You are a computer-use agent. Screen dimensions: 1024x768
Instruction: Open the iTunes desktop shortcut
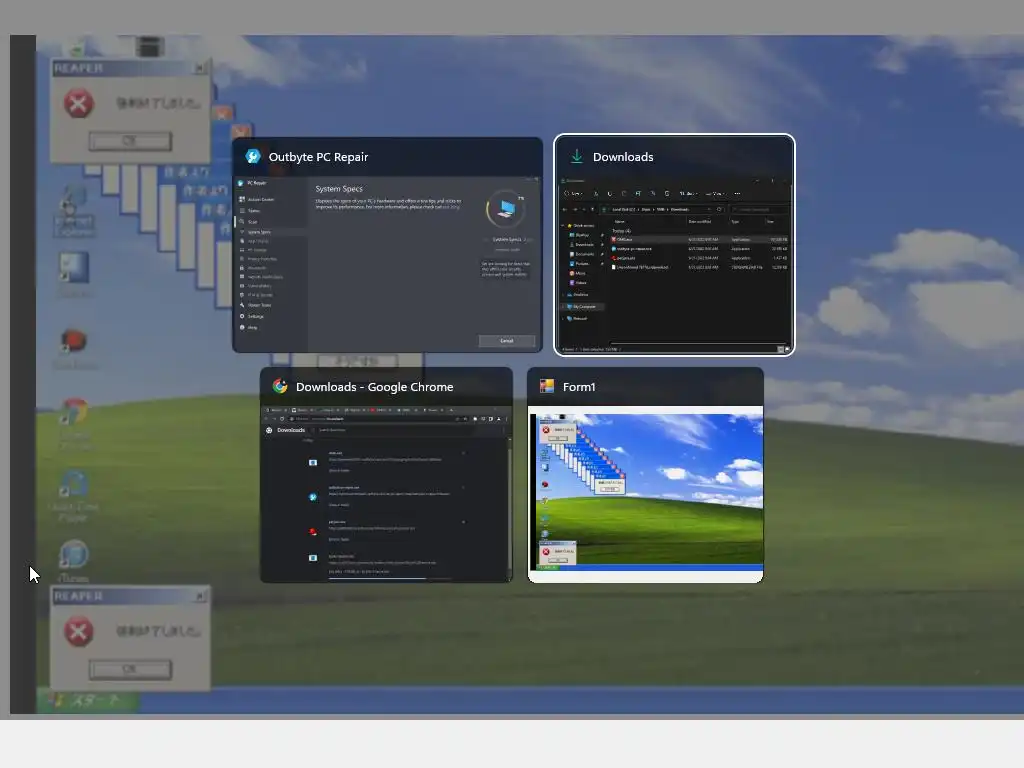(x=74, y=560)
